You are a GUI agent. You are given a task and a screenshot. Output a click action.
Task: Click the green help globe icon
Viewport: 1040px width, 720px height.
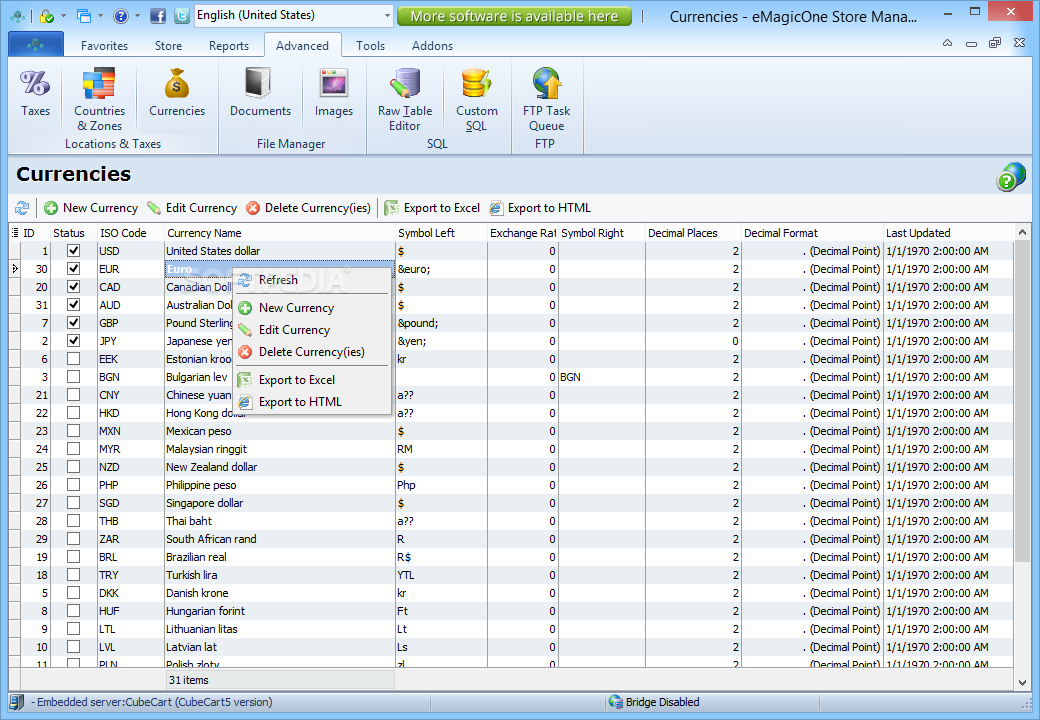coord(1010,177)
